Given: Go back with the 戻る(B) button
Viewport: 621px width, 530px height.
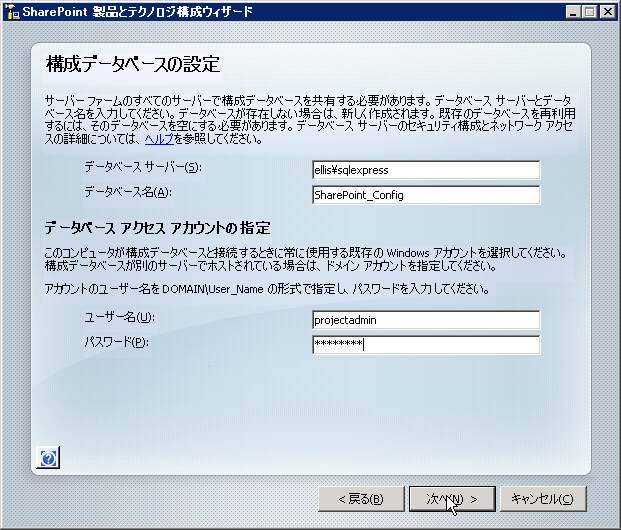Looking at the screenshot, I should 360,499.
